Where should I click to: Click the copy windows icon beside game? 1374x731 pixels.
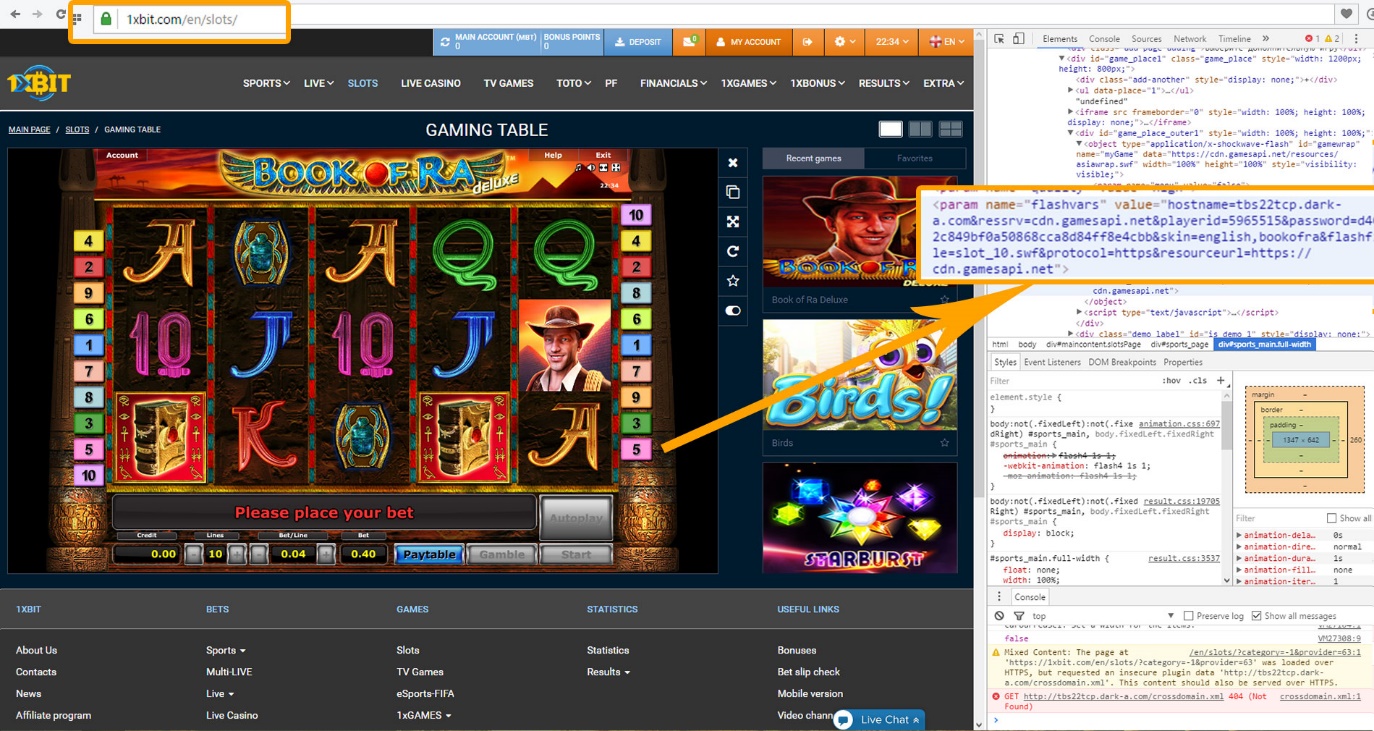tap(732, 192)
